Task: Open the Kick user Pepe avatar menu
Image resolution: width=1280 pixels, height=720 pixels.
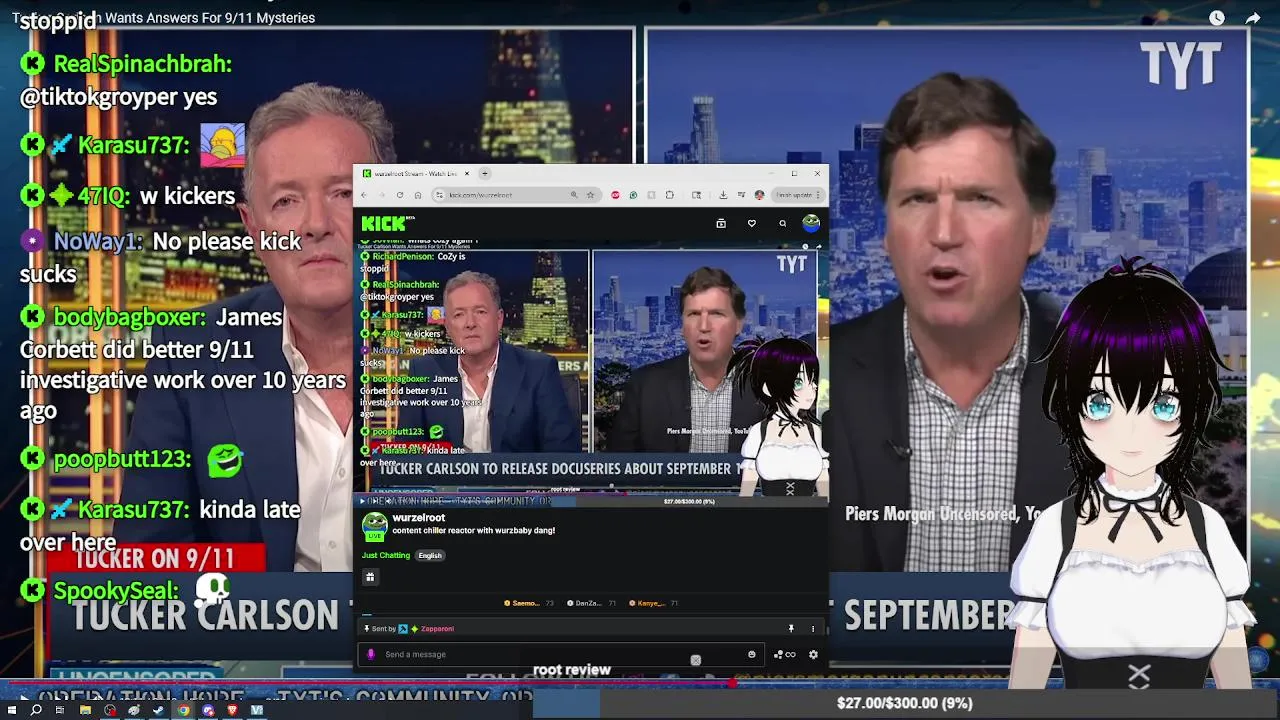Action: [811, 223]
